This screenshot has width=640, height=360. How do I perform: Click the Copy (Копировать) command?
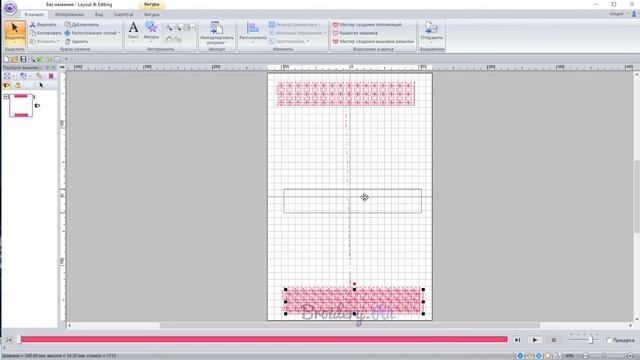pos(46,33)
